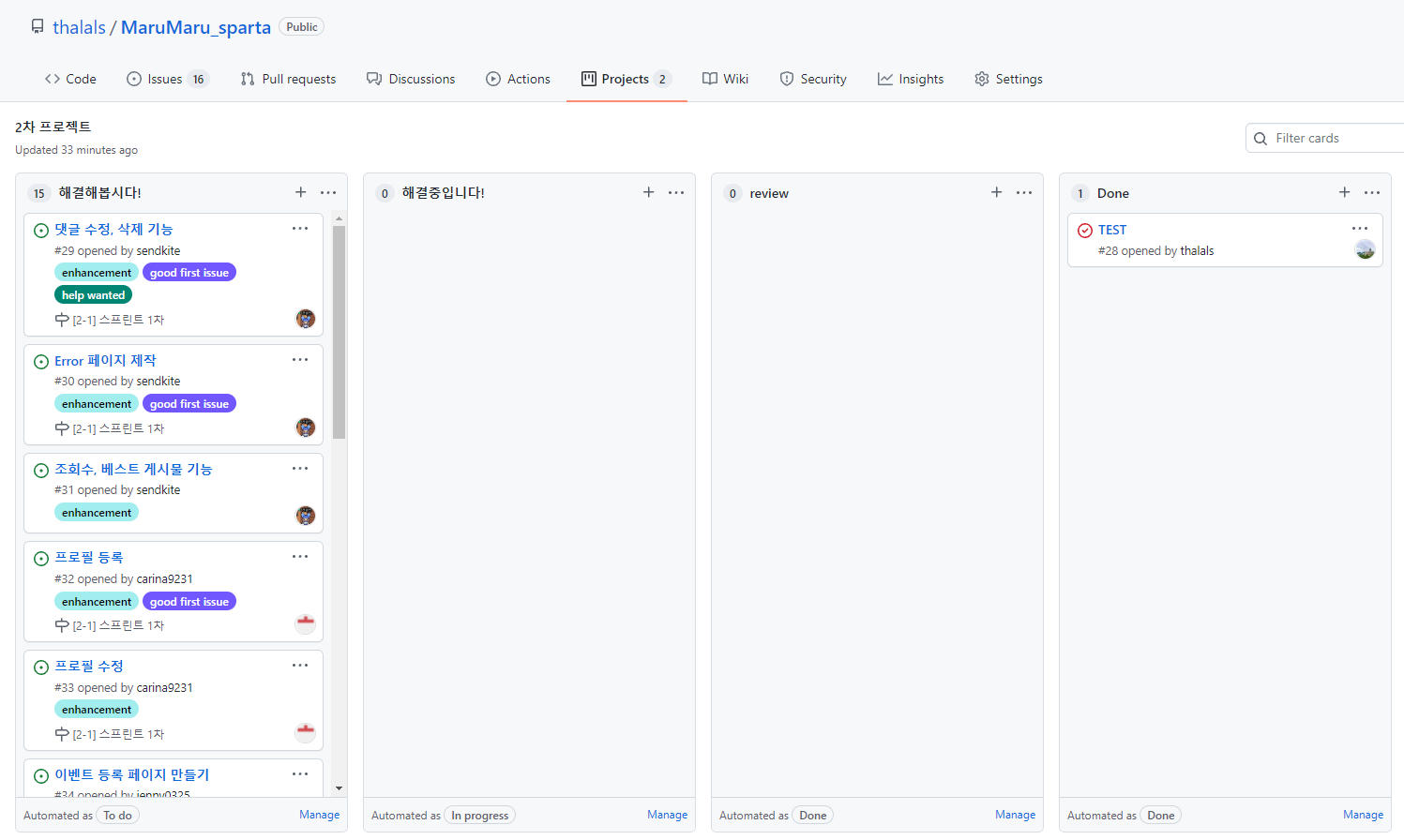
Task: Go to the Pull requests tab
Action: pyautogui.click(x=288, y=79)
